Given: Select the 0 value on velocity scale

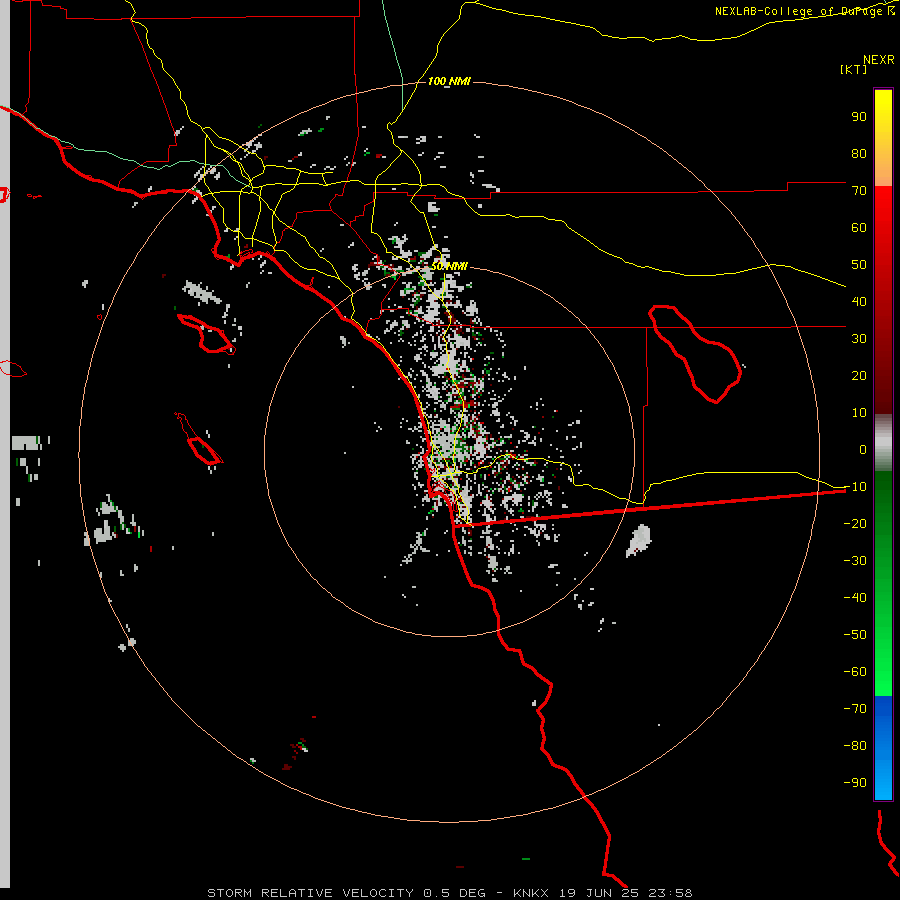Looking at the screenshot, I should 863,450.
